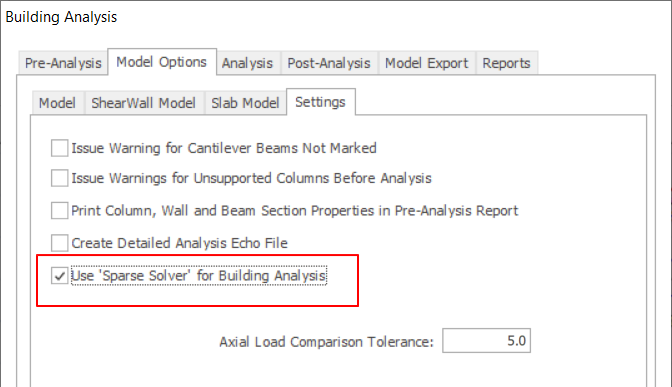
Task: Select the Settings sub-tab
Action: click(x=320, y=102)
